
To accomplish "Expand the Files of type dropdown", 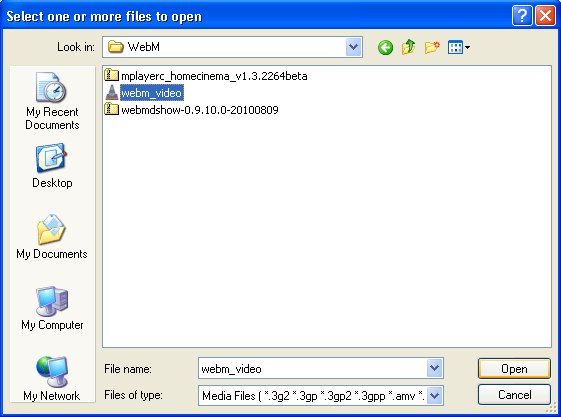I will [x=434, y=396].
